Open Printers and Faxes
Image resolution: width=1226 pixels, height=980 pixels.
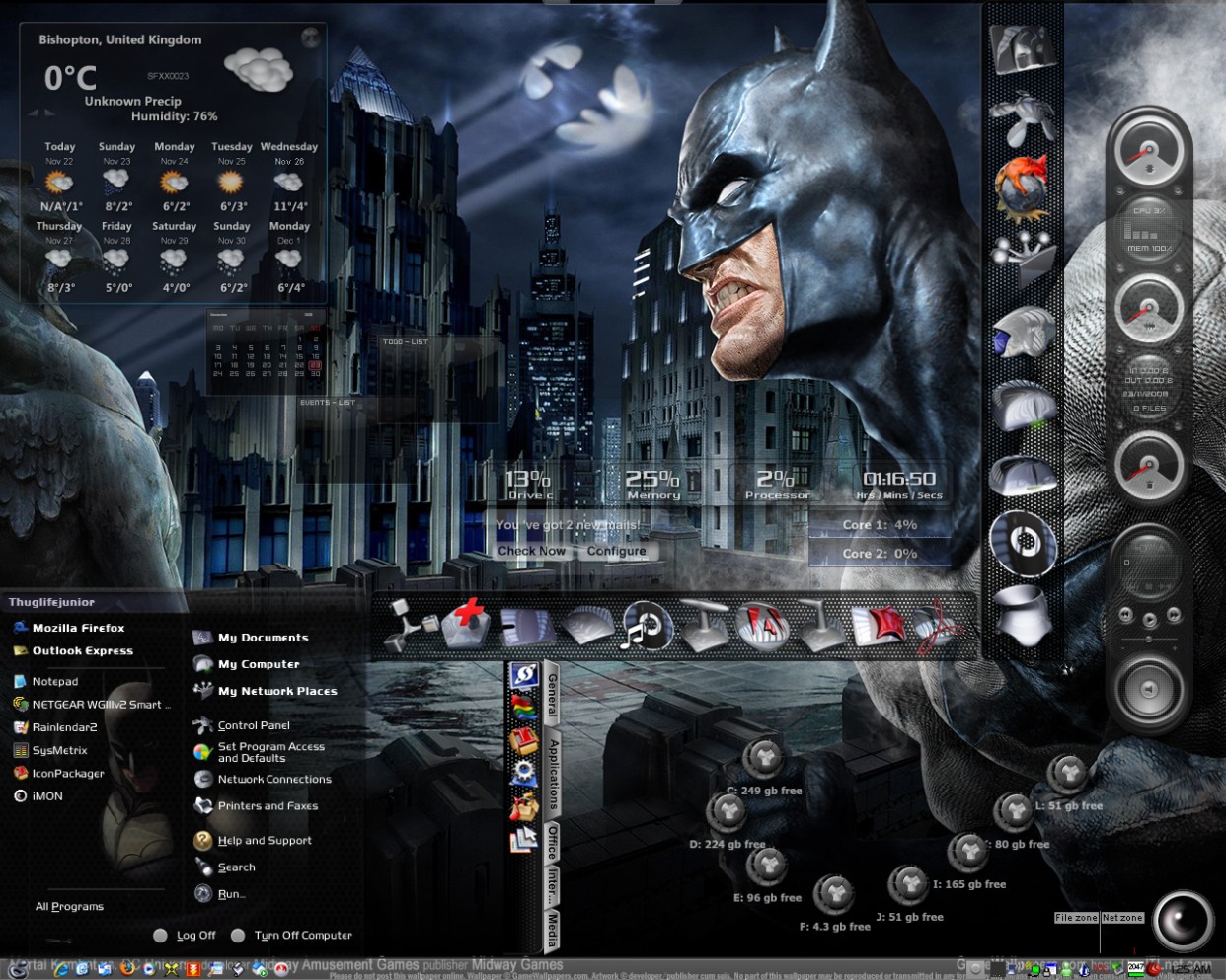click(x=256, y=806)
